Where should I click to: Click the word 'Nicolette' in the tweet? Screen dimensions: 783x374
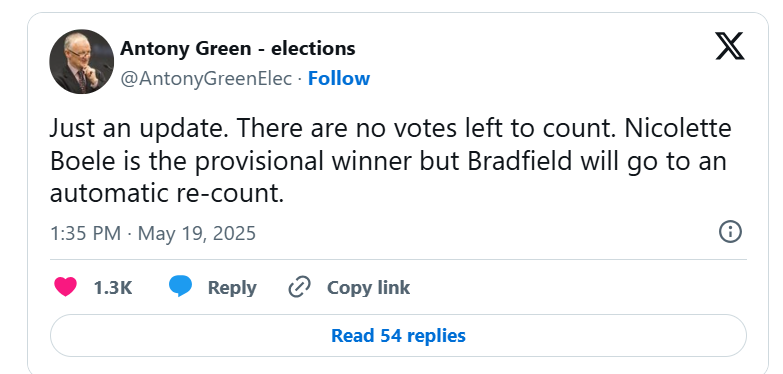(678, 128)
